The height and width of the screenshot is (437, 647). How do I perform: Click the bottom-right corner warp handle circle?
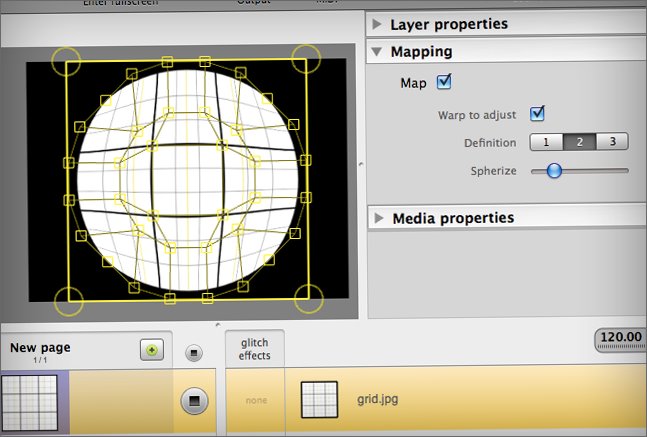[x=309, y=298]
